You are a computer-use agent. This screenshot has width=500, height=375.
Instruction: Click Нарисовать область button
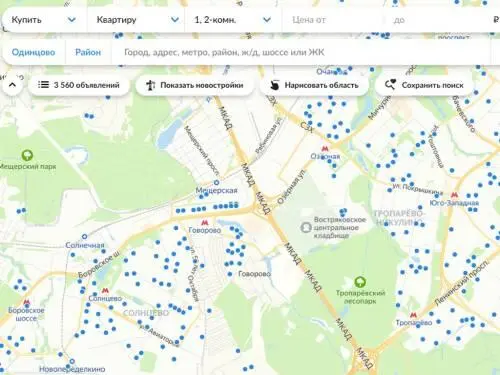(314, 85)
